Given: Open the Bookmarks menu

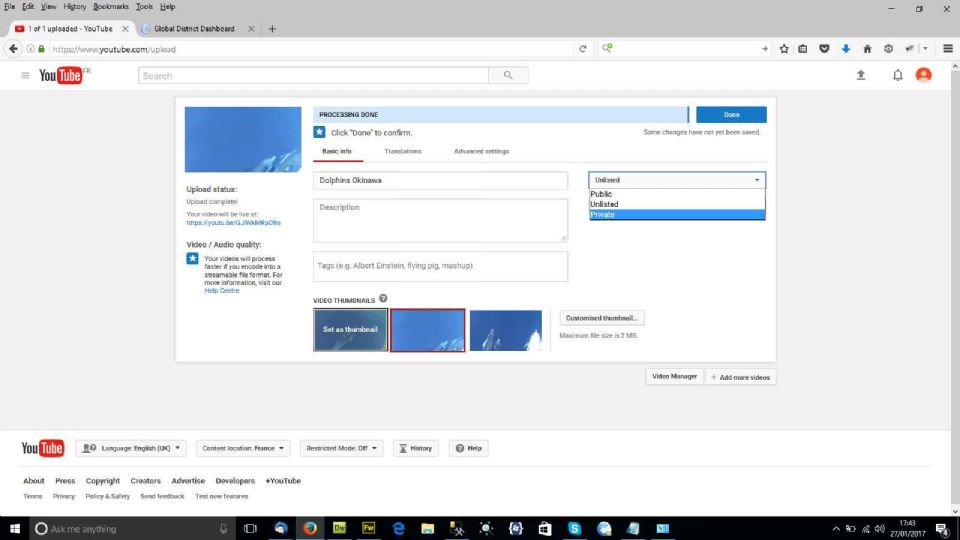Looking at the screenshot, I should coord(111,7).
